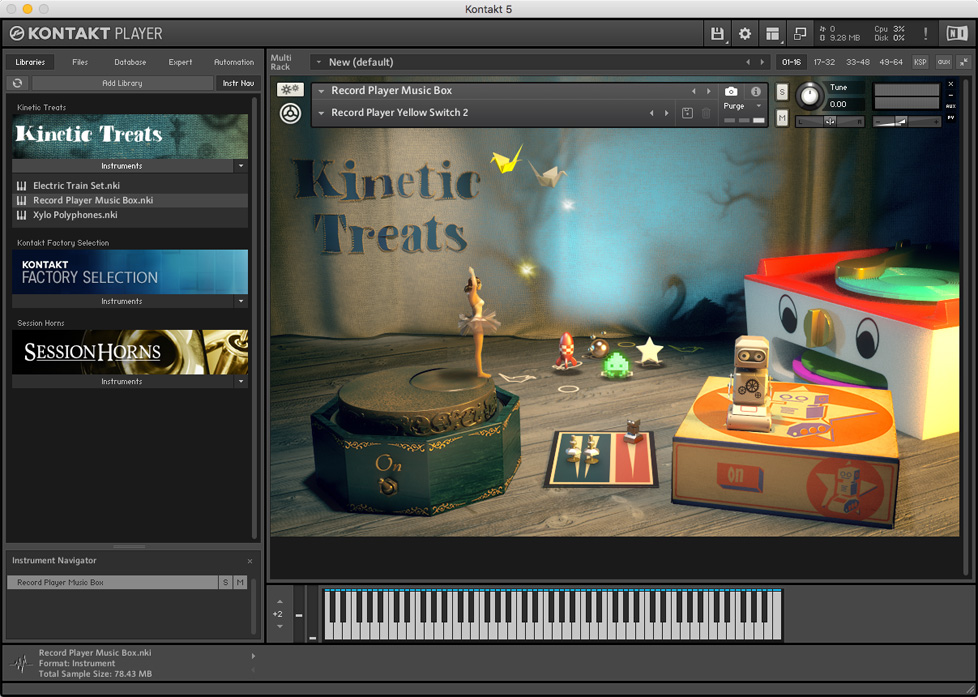Open the save (floppy disk) menu
This screenshot has height=697, width=978.
717,34
